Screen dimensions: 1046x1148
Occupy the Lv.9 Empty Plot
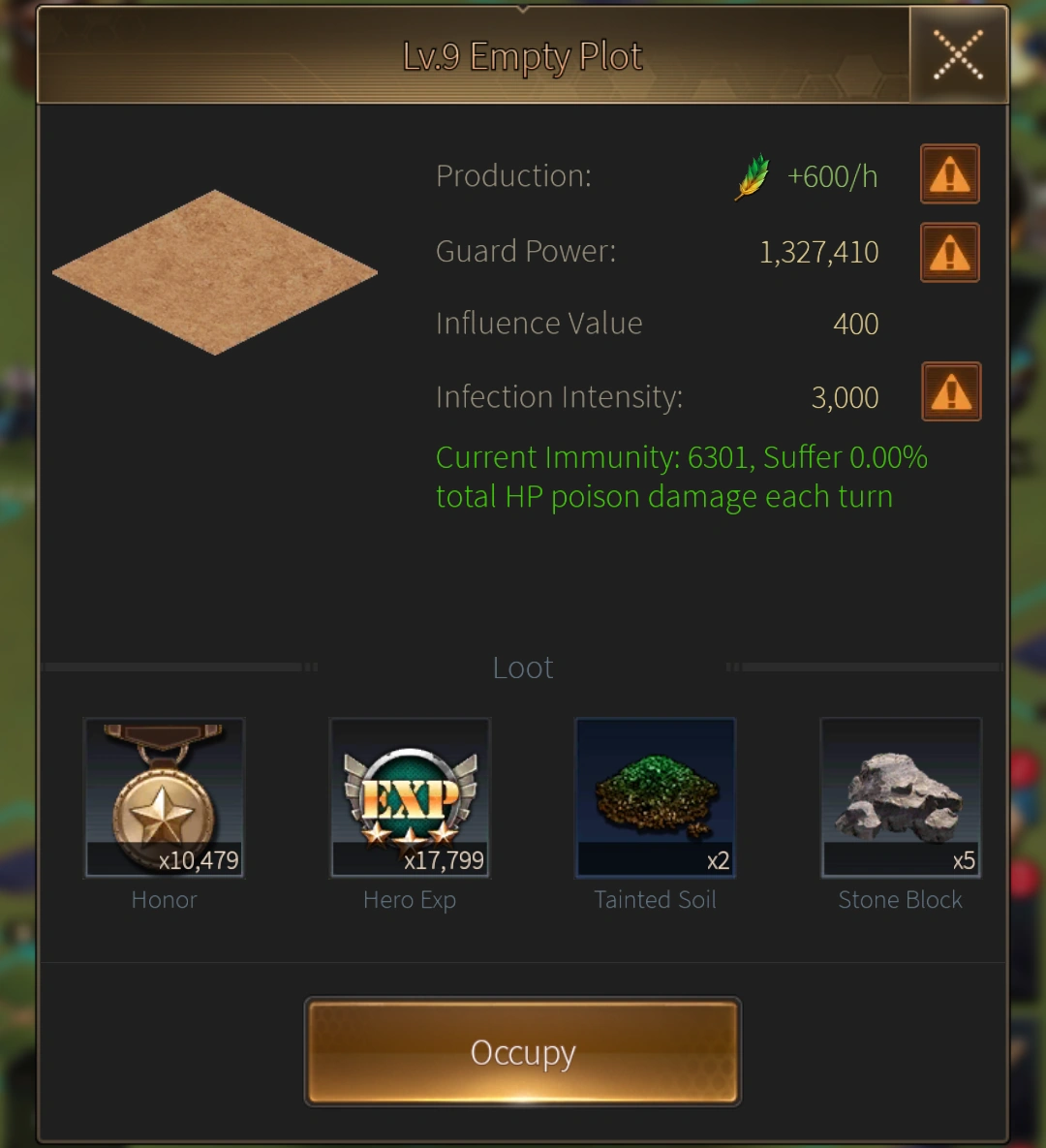pyautogui.click(x=523, y=1052)
